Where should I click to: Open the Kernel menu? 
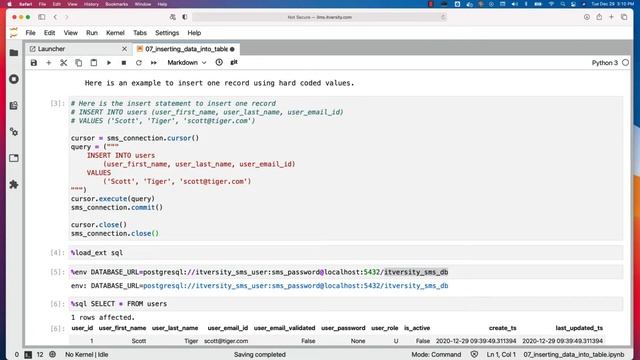115,33
